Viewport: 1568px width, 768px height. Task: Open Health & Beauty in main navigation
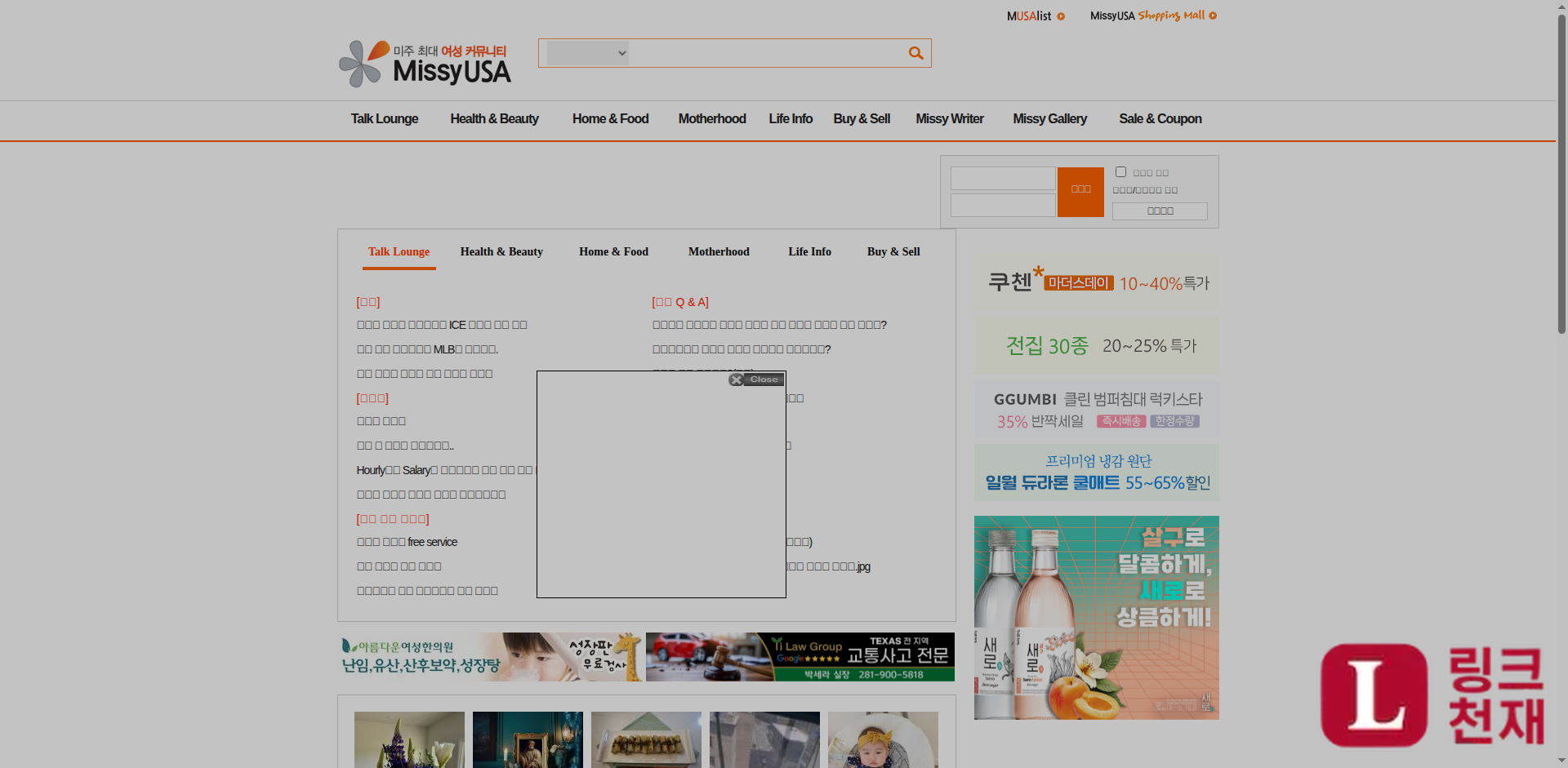coord(494,119)
